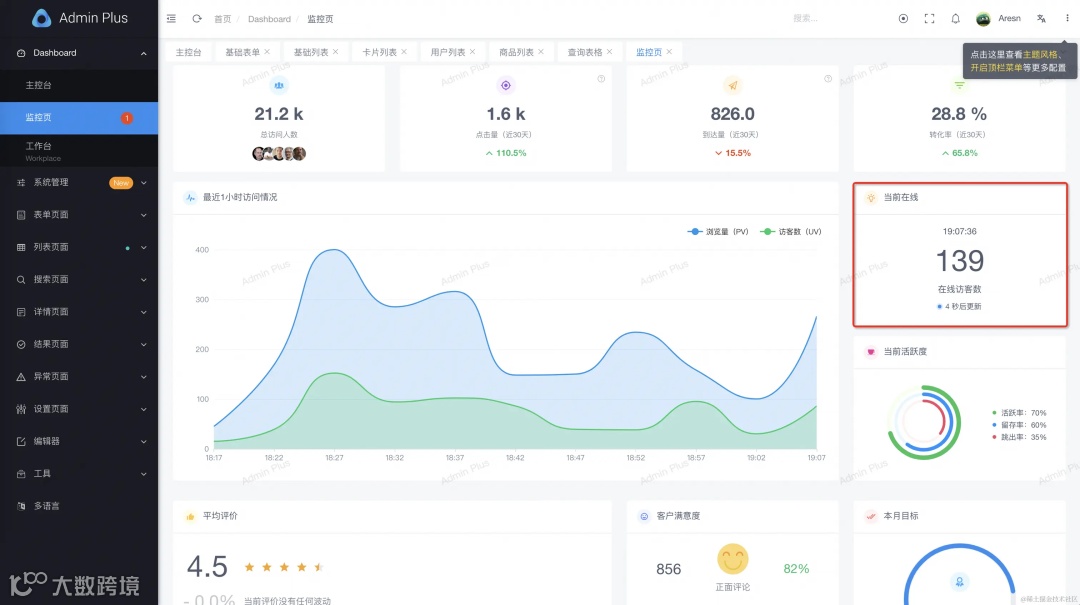Expand the 编辑器 menu
Viewport: 1080px width, 605px height.
point(79,442)
